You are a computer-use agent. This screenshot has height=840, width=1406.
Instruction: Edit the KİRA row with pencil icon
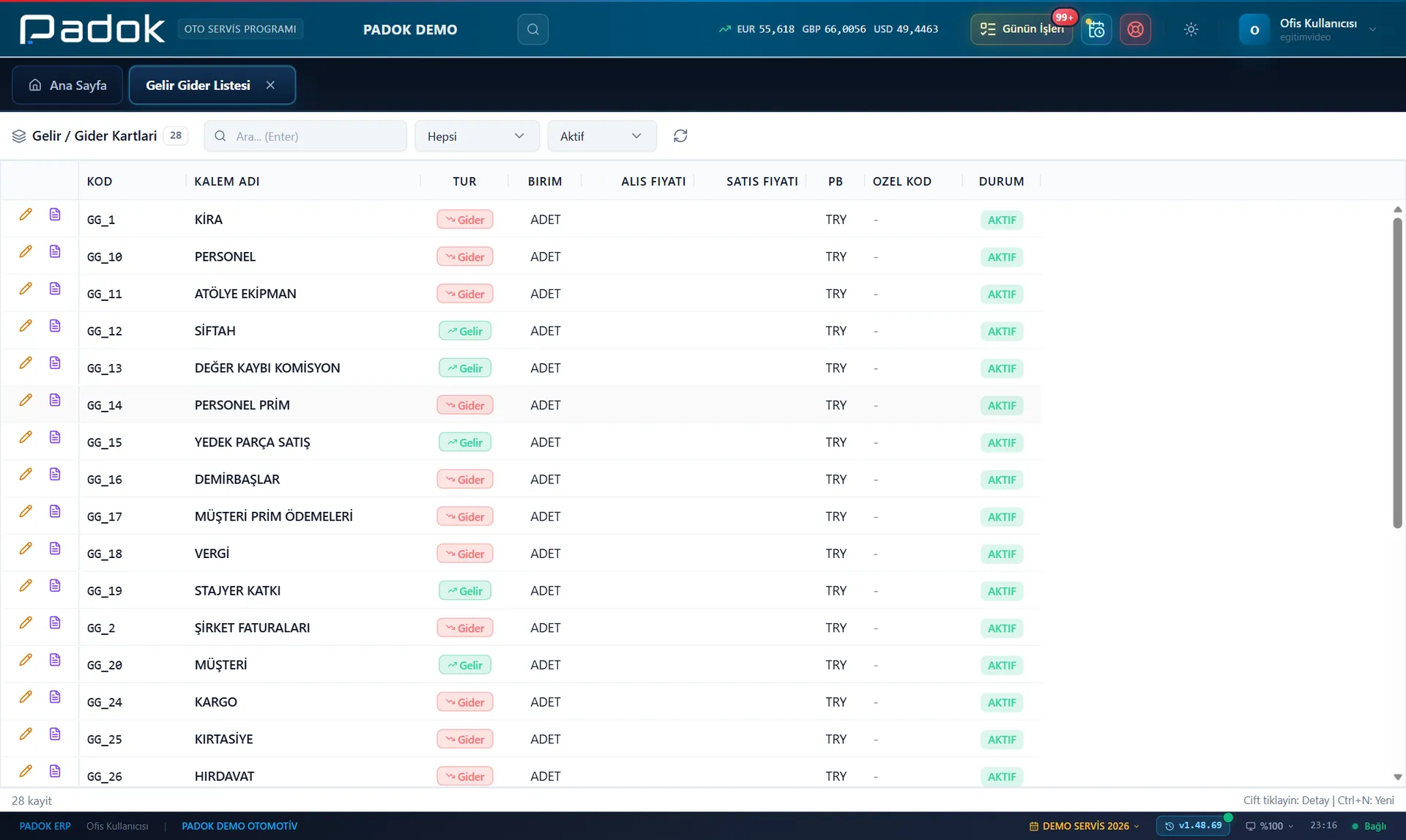(x=26, y=215)
